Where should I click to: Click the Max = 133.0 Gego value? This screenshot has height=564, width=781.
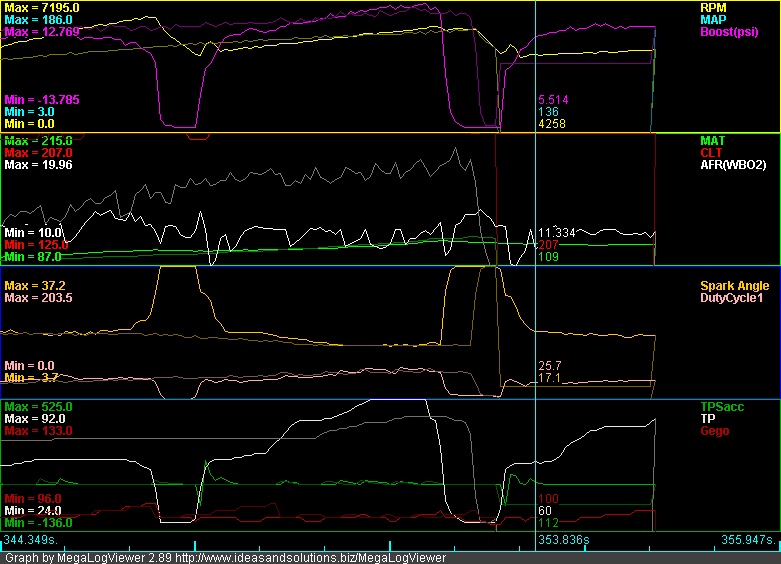coord(38,431)
